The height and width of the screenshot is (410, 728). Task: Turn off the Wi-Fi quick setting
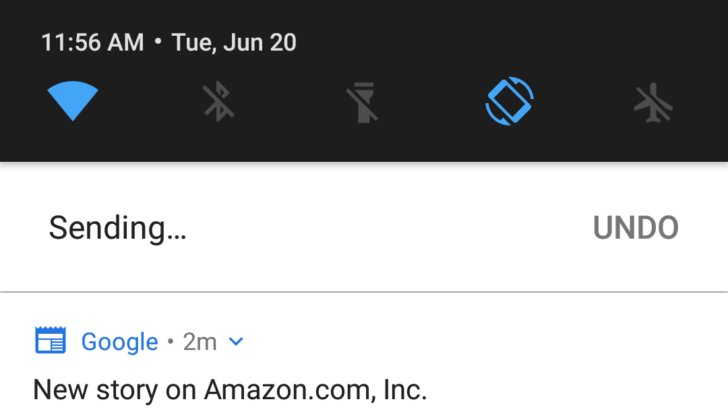(73, 101)
